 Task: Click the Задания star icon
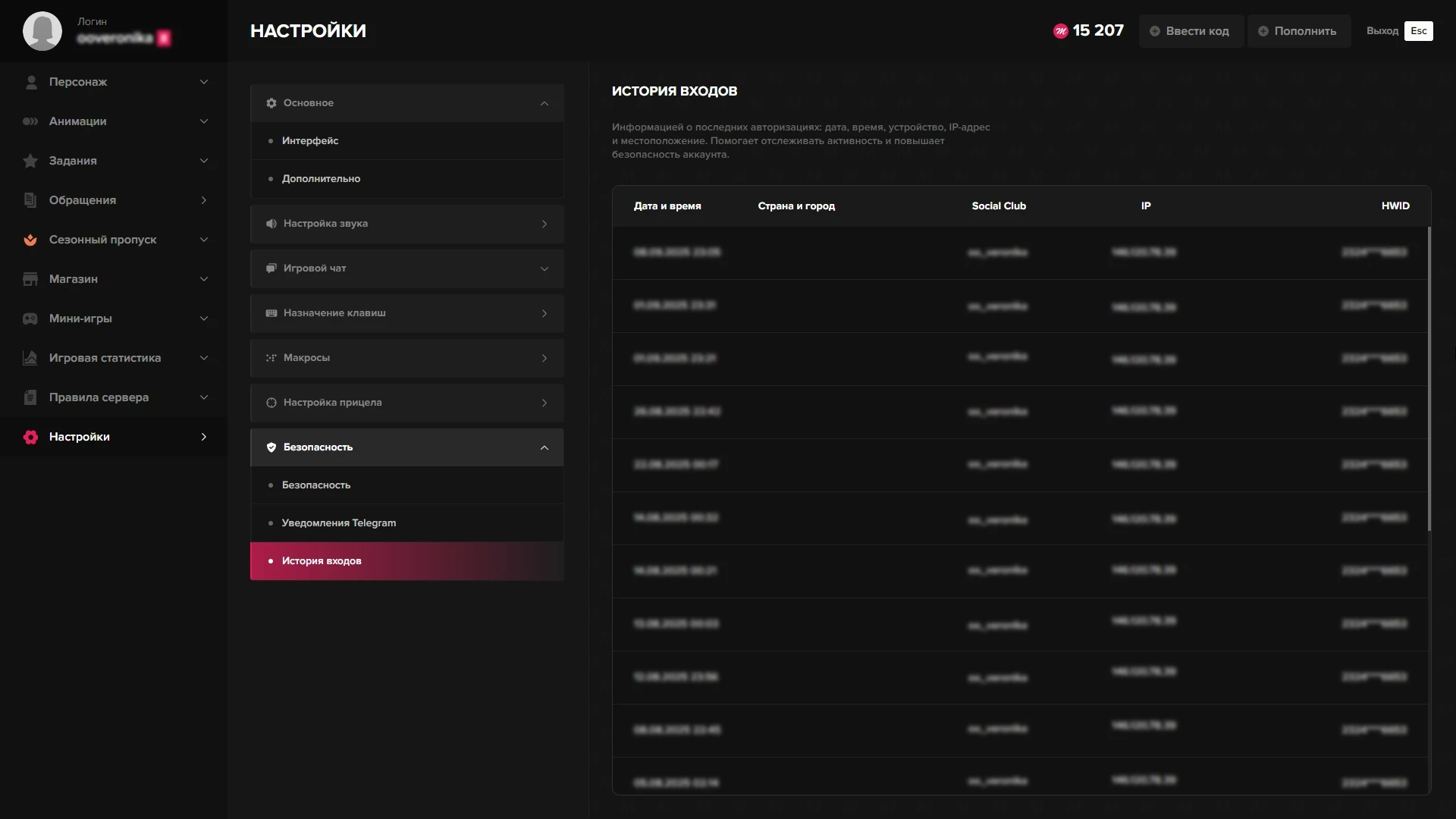(30, 161)
